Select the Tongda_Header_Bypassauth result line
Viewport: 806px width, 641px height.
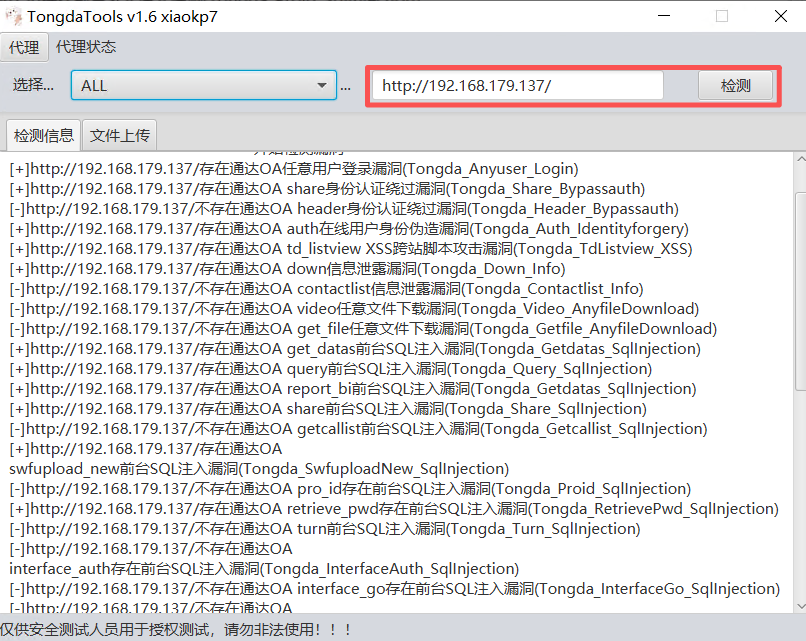[x=344, y=209]
